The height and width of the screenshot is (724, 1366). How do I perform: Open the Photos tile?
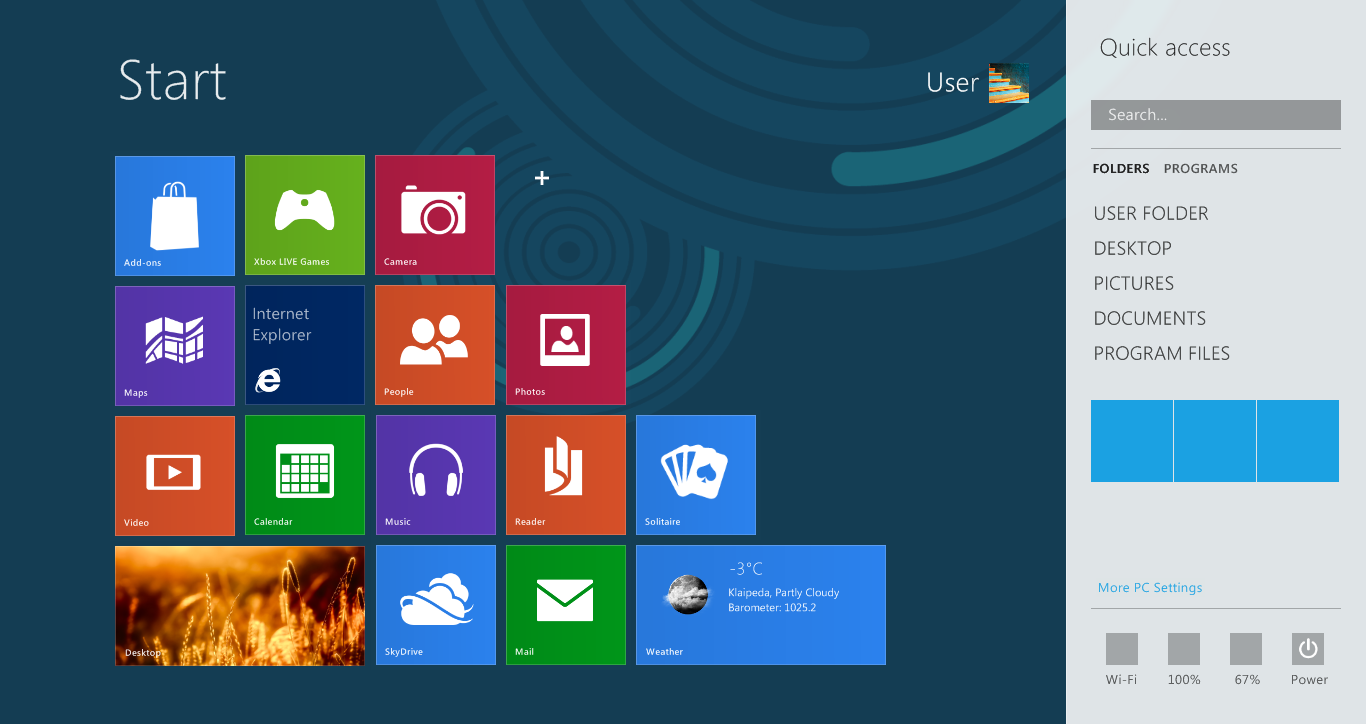(x=566, y=345)
